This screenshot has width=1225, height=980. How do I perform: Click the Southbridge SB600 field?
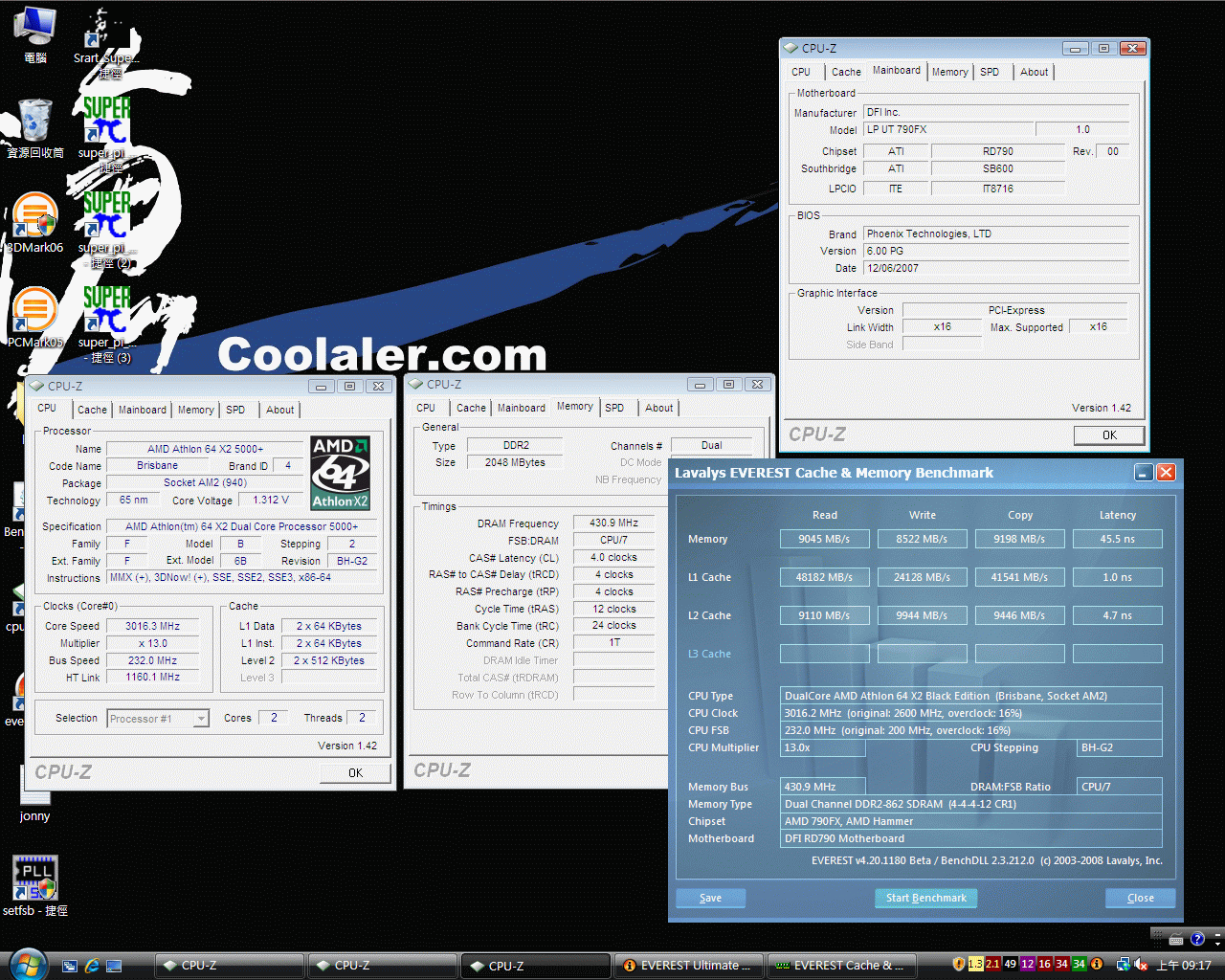[x=998, y=168]
